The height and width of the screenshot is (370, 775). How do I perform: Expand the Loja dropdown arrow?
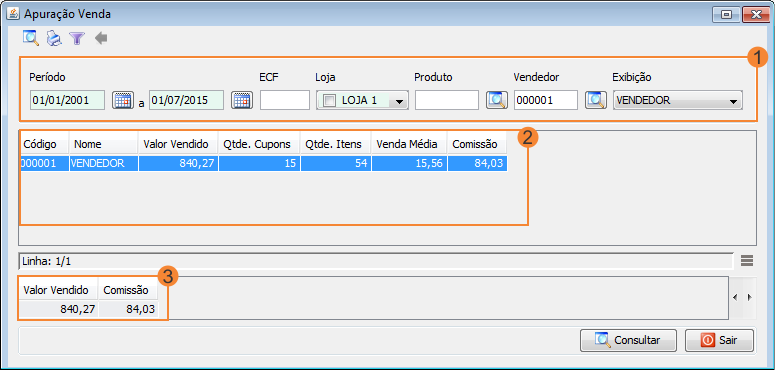tap(398, 101)
